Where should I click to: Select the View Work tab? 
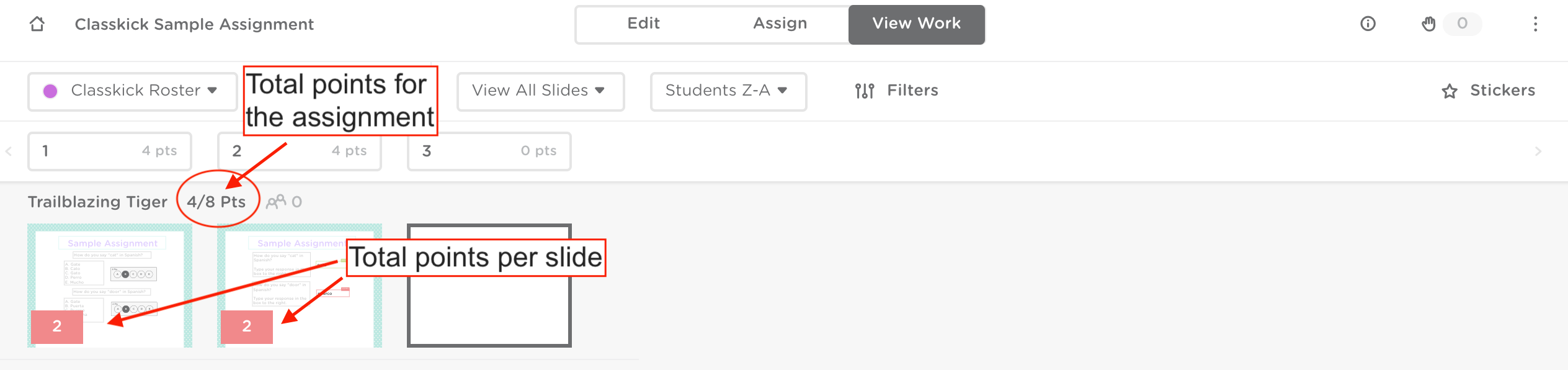(916, 24)
